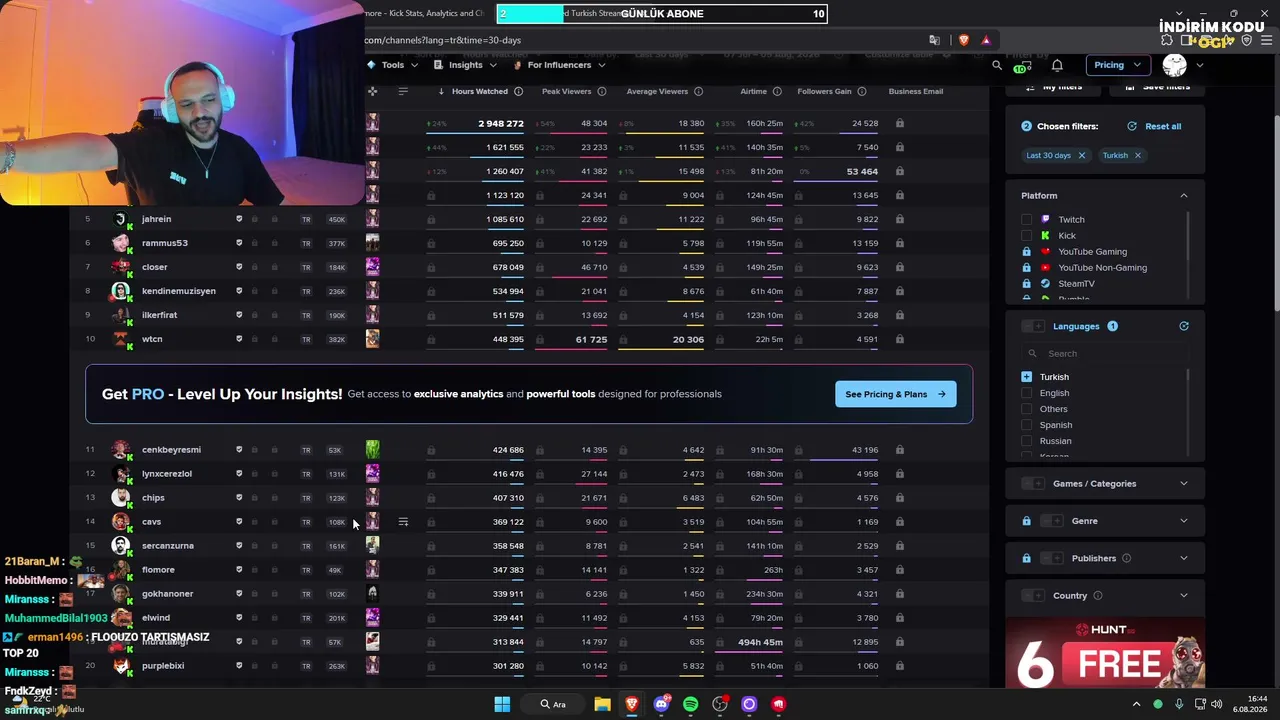
Task: Open the user avatar profile menu
Action: [1175, 65]
